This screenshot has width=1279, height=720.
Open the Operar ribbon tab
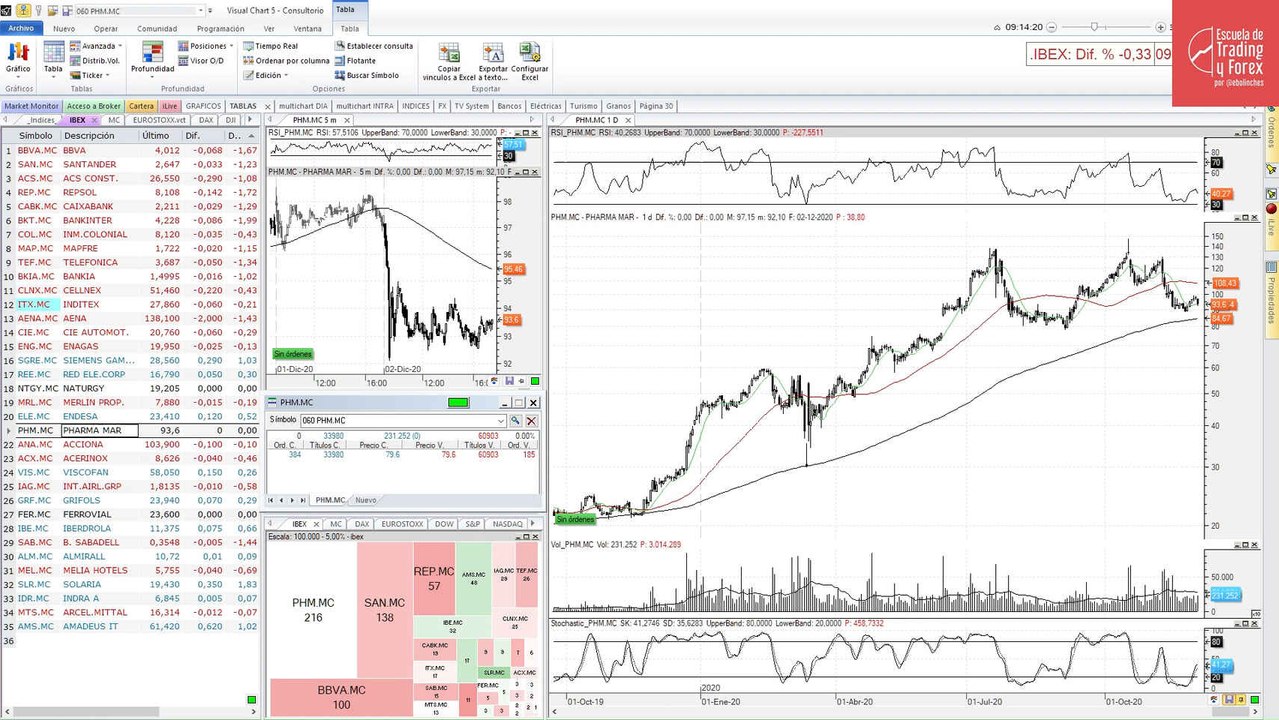click(106, 28)
